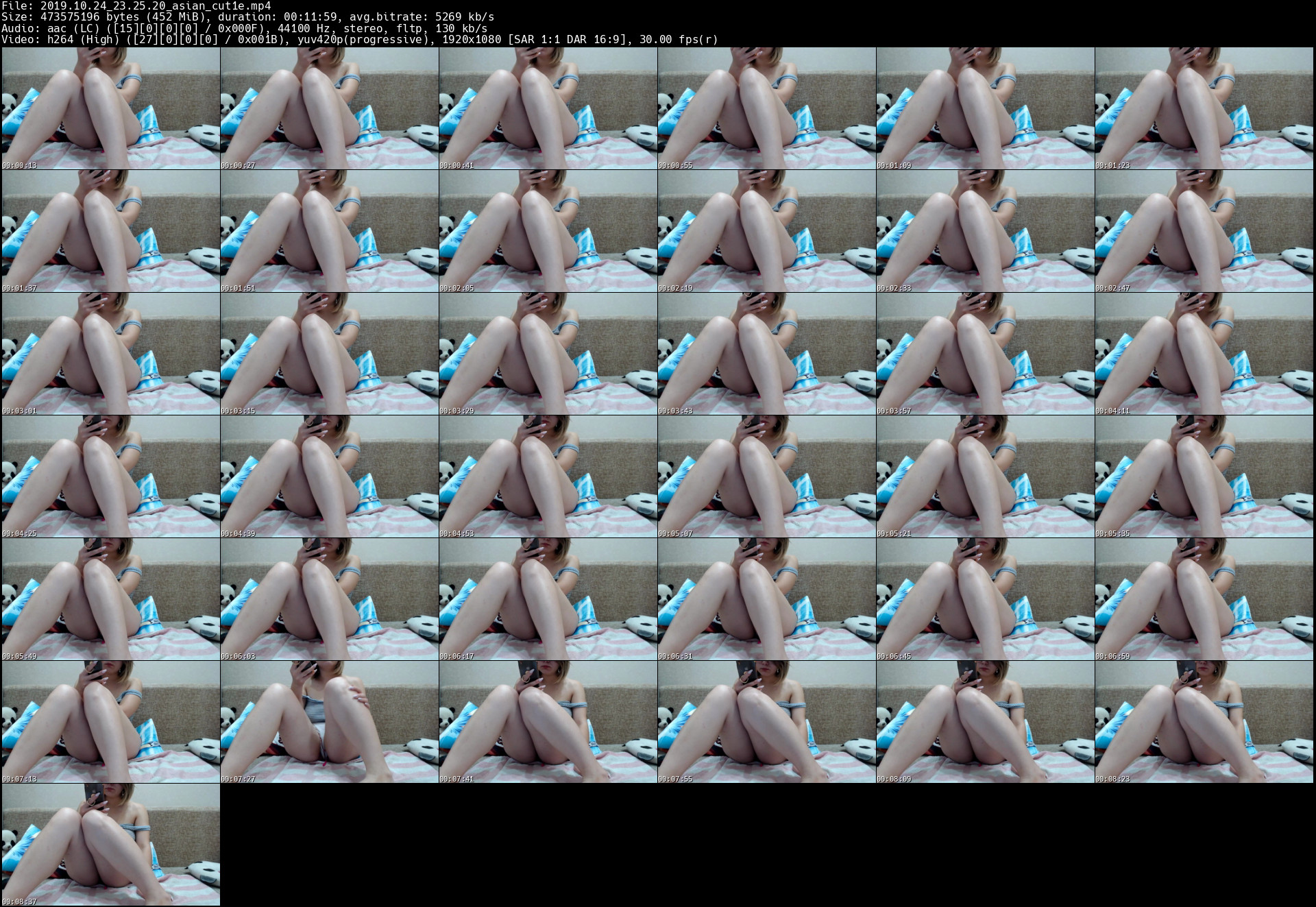Choose the thumbnail at 00:05:35

(1204, 476)
